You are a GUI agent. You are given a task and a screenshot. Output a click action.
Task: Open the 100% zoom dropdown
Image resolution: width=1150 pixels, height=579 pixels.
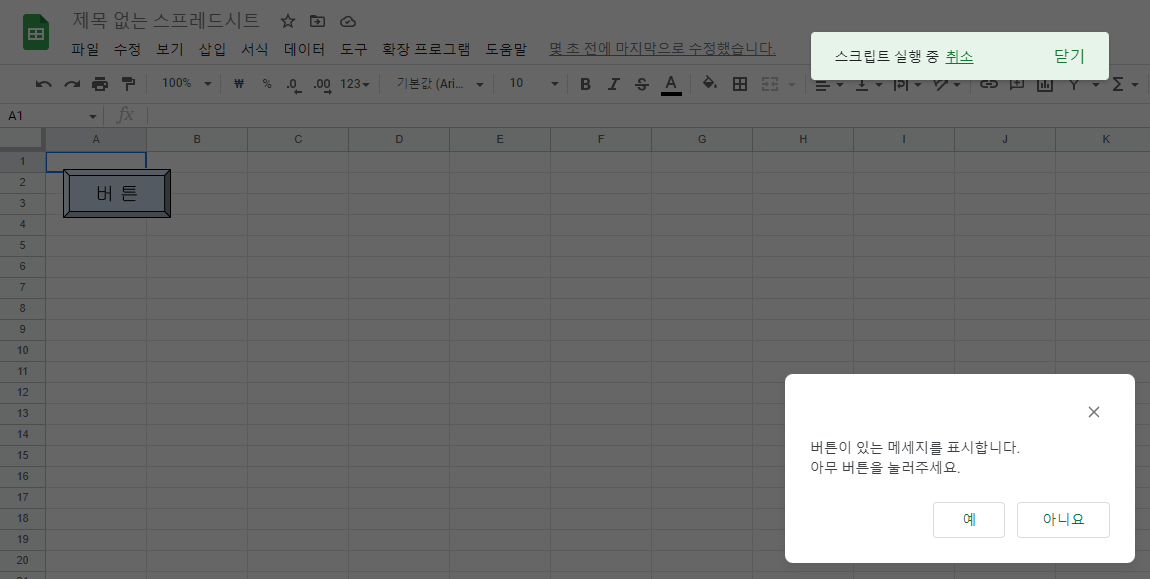186,84
